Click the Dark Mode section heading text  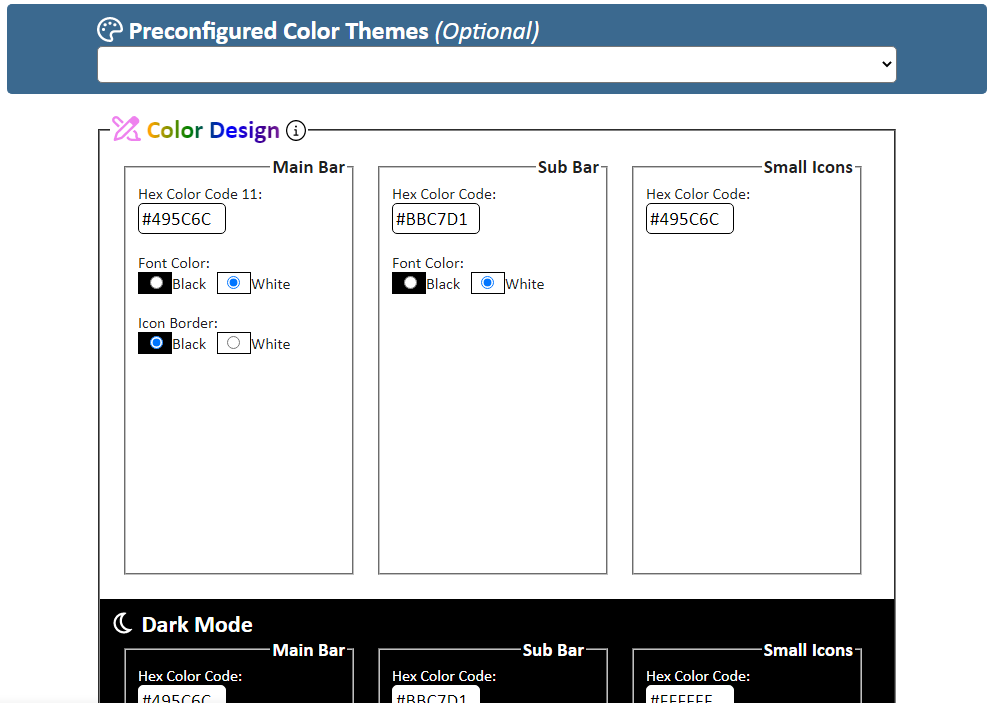[197, 625]
